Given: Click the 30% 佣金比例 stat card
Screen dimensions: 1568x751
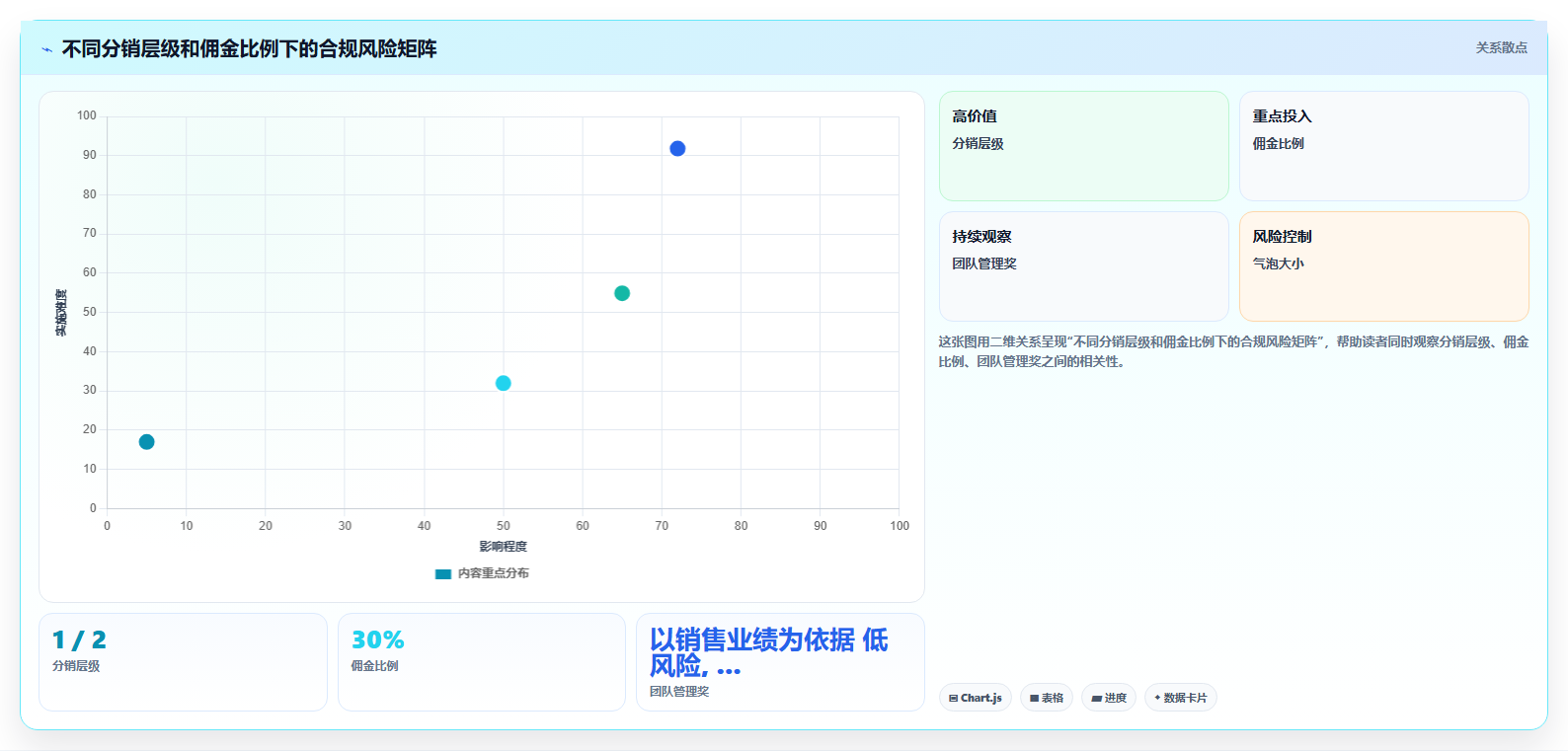Looking at the screenshot, I should click(x=482, y=662).
